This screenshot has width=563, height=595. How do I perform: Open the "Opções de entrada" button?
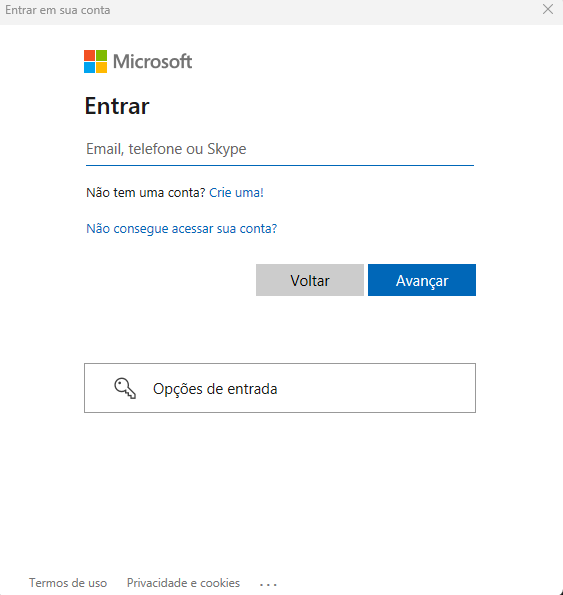(280, 388)
